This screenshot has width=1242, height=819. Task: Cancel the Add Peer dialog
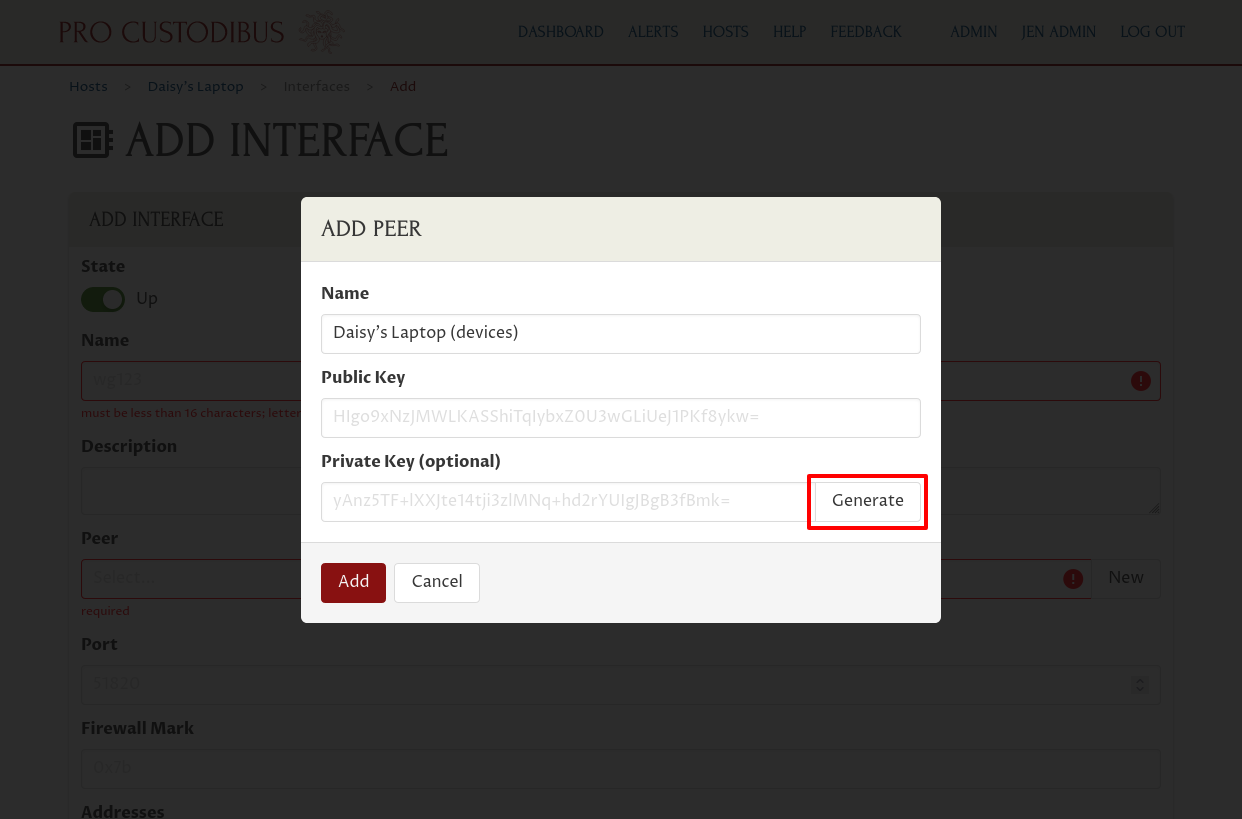tap(437, 582)
